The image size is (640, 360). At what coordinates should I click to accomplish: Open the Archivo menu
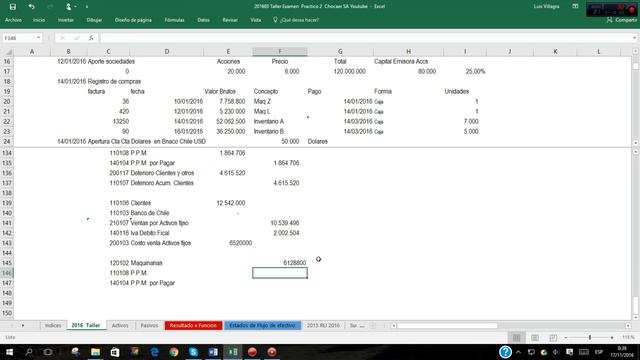point(13,20)
